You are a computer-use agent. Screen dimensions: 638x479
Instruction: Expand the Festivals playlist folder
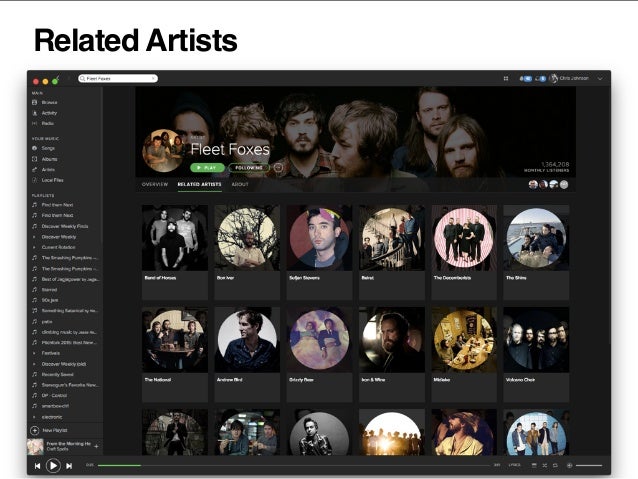(x=34, y=353)
